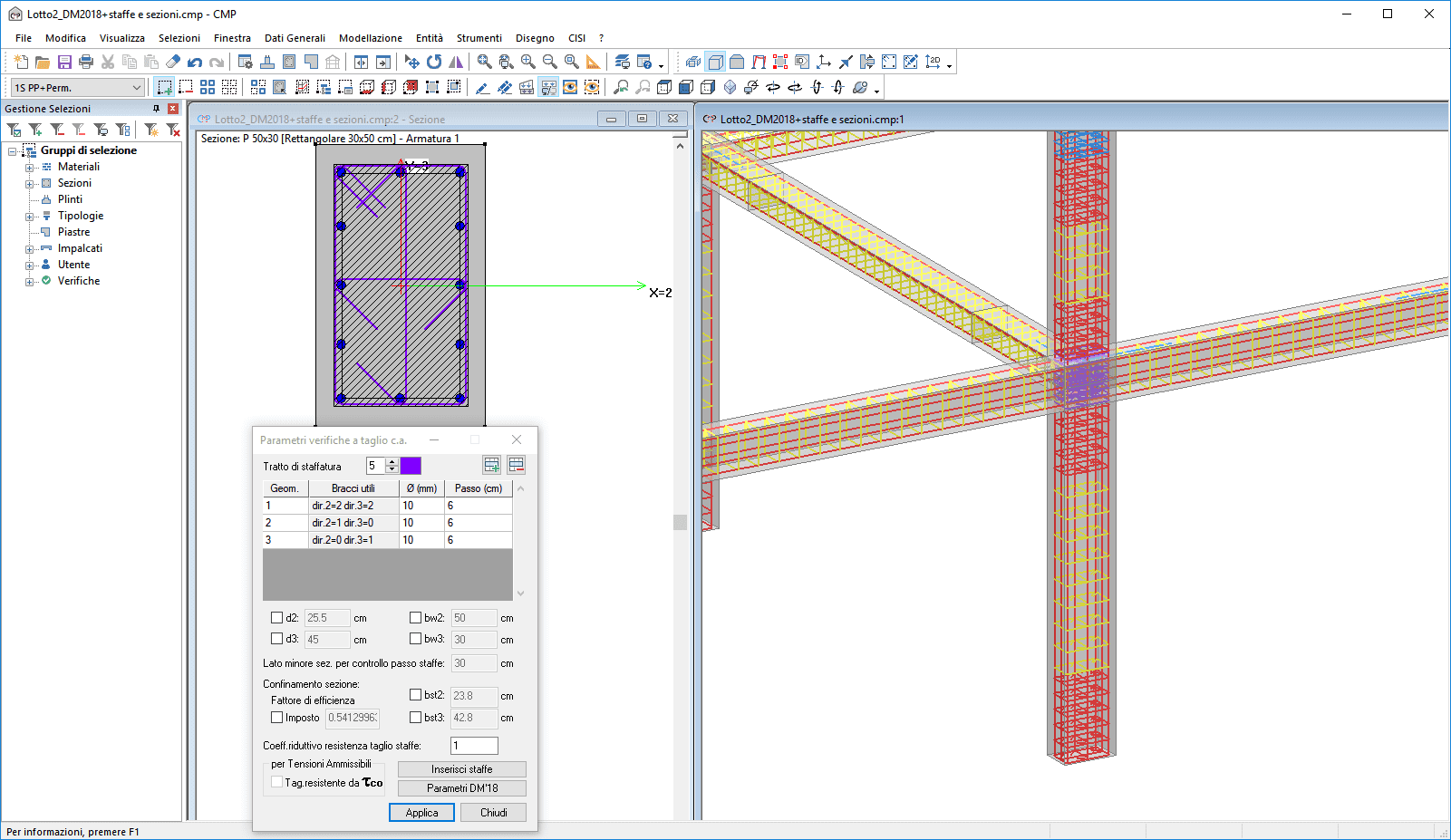Pin the Gestione Selezioni panel
Screen dimensions: 1451x840
(156, 109)
